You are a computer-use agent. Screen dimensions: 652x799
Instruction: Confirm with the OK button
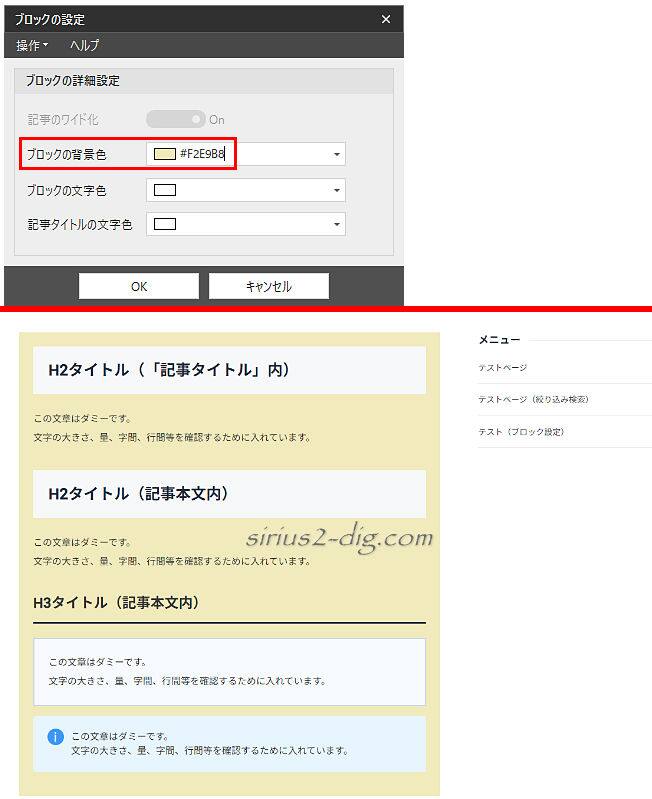[139, 286]
